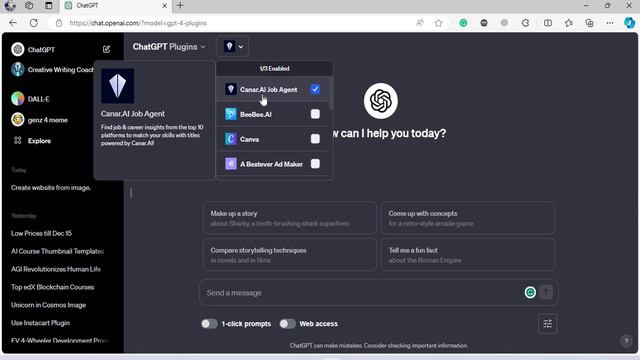Click the green Grammarly extension icon in the toolbar

click(x=463, y=23)
